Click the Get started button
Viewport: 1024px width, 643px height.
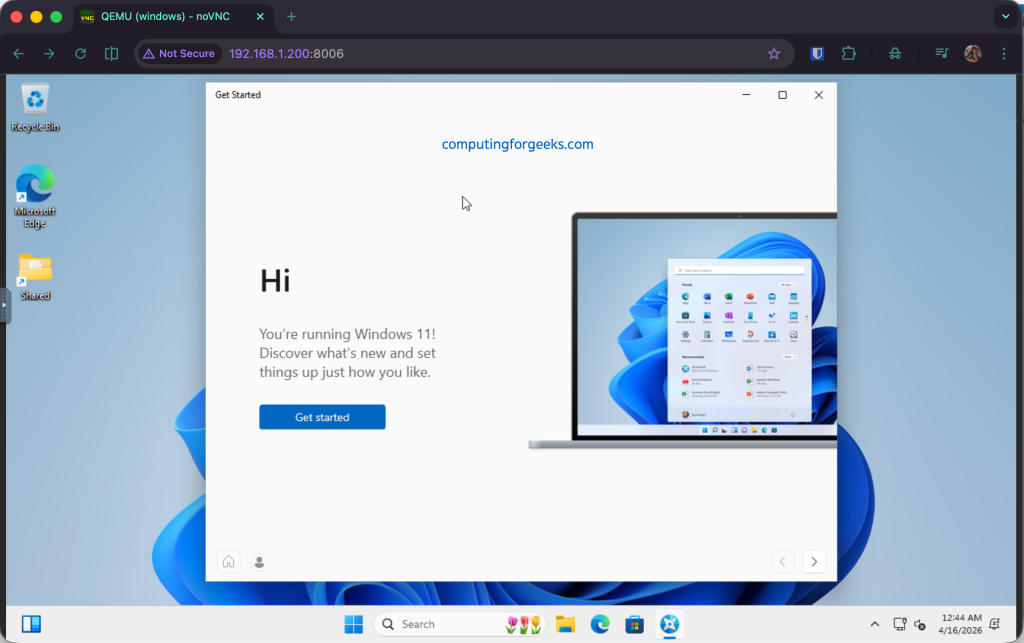(322, 417)
